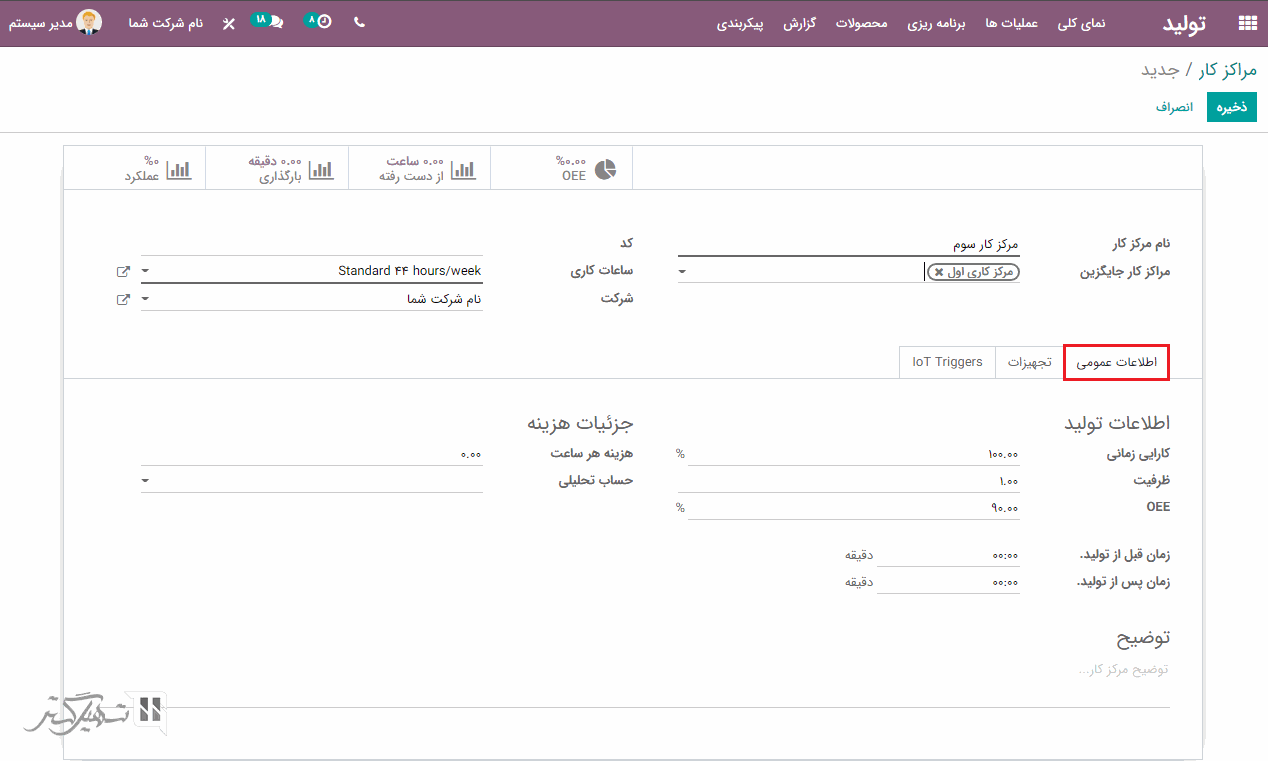Click the wrench tools icon
This screenshot has width=1268, height=761.
(x=229, y=23)
